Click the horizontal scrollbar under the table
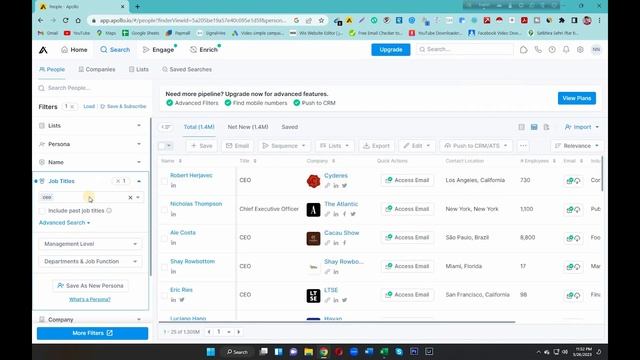 click(x=337, y=322)
